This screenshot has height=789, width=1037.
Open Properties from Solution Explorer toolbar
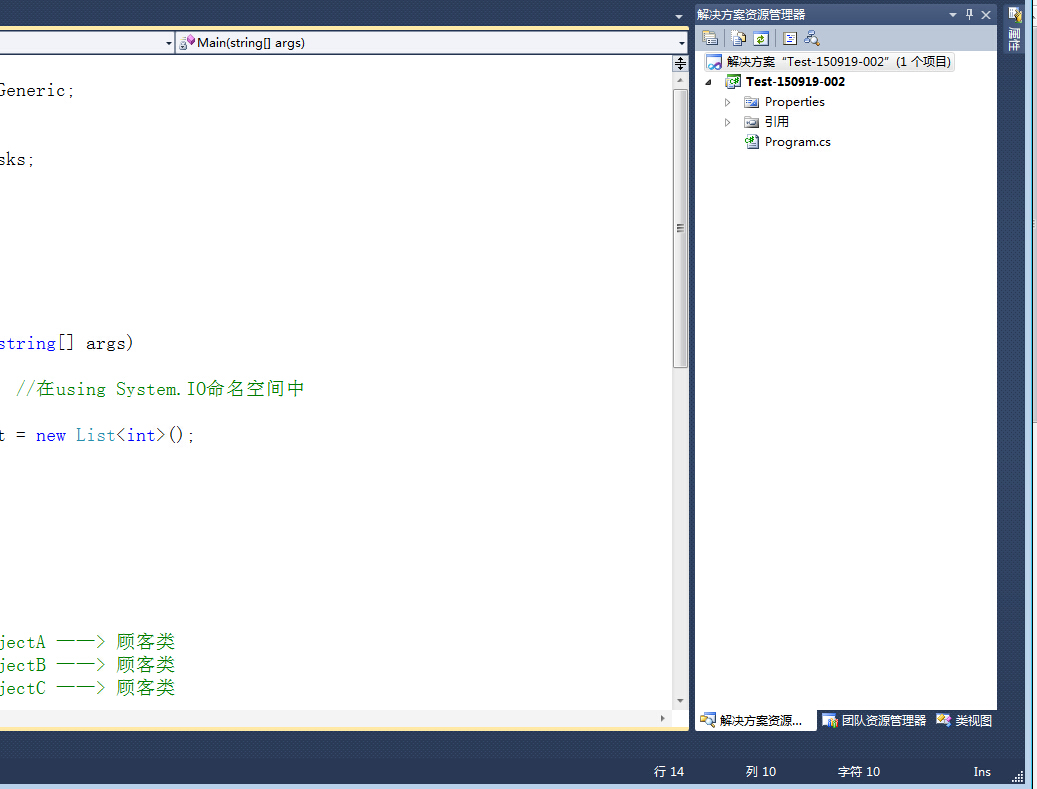[710, 38]
